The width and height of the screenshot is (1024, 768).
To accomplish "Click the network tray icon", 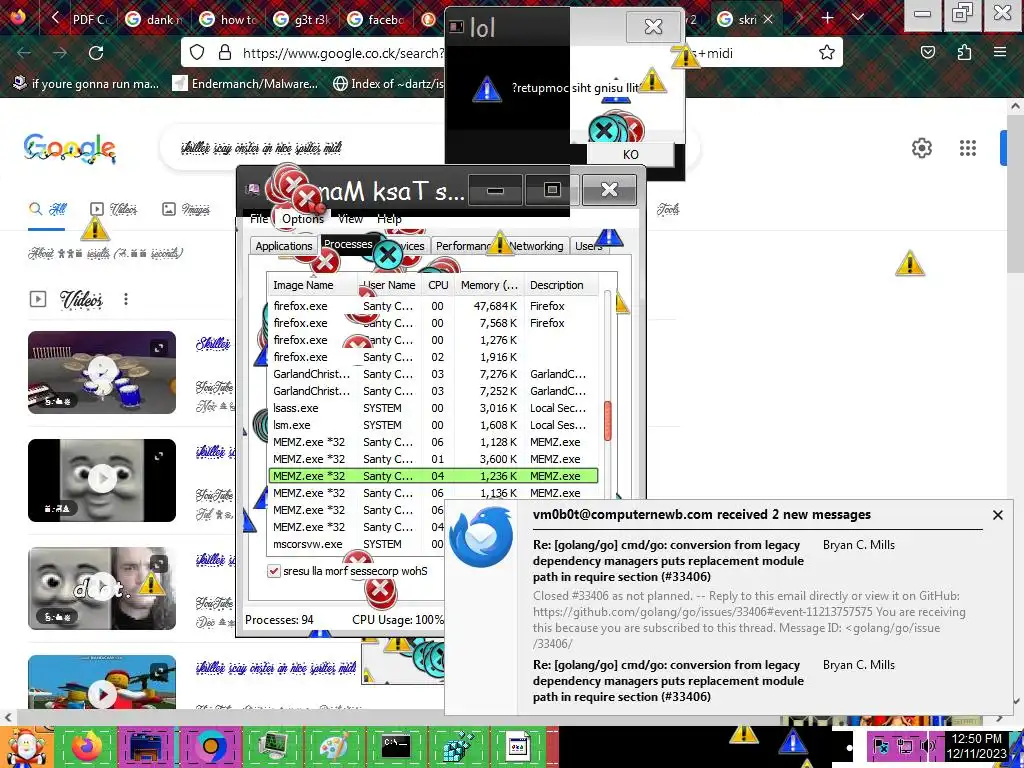I will click(x=904, y=746).
